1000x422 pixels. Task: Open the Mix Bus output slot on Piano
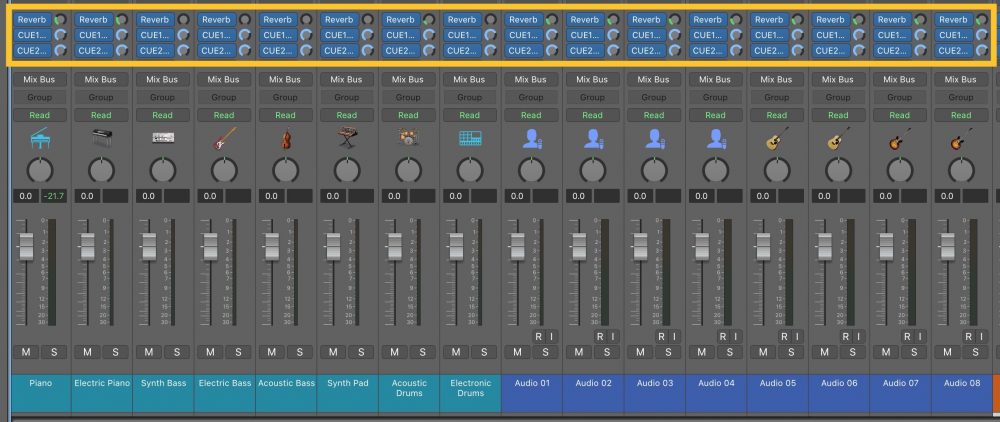pyautogui.click(x=40, y=80)
